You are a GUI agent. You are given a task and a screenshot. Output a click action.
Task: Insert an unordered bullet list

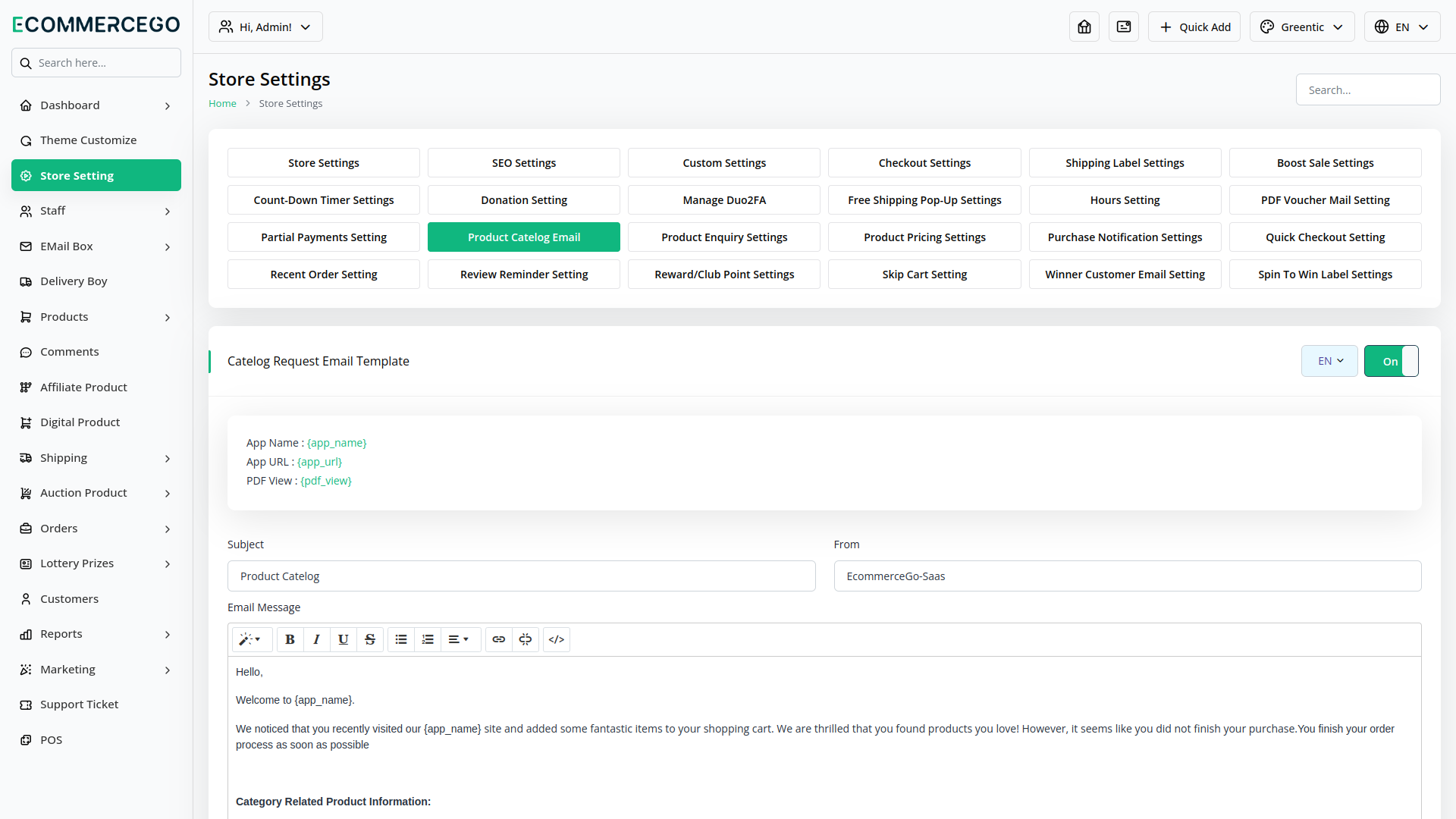tap(401, 639)
